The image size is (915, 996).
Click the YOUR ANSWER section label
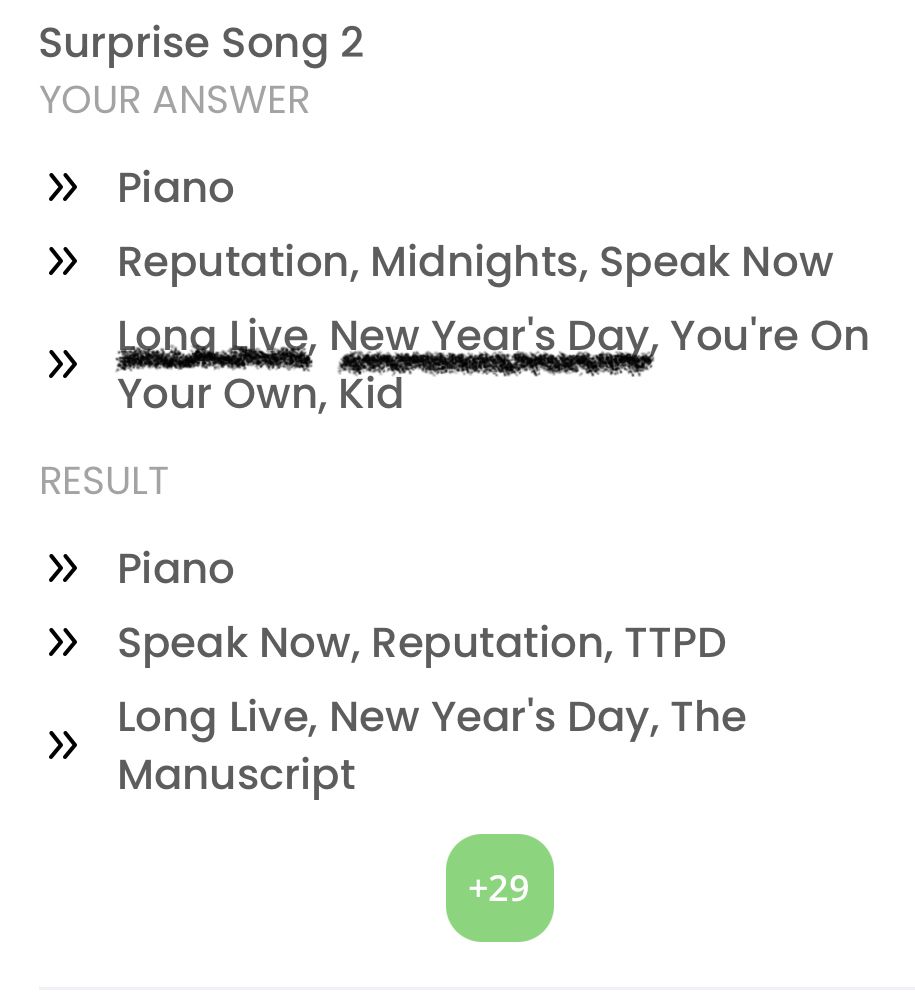(174, 100)
